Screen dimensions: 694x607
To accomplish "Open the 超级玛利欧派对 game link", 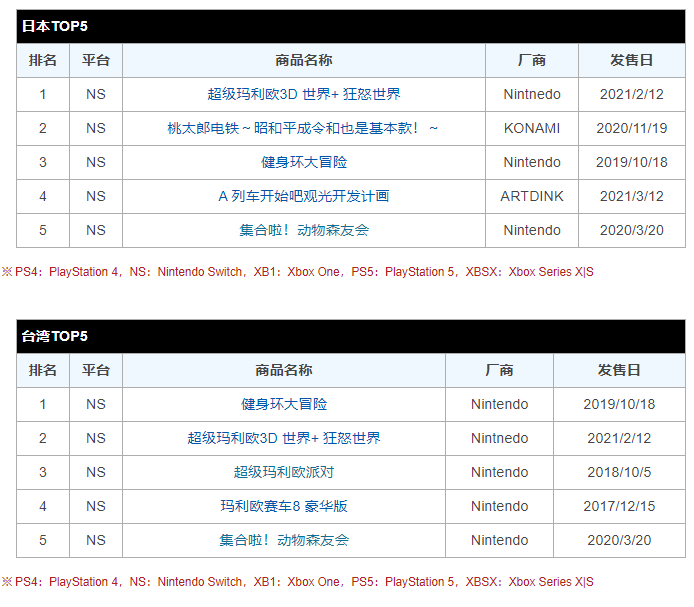I will pos(284,472).
